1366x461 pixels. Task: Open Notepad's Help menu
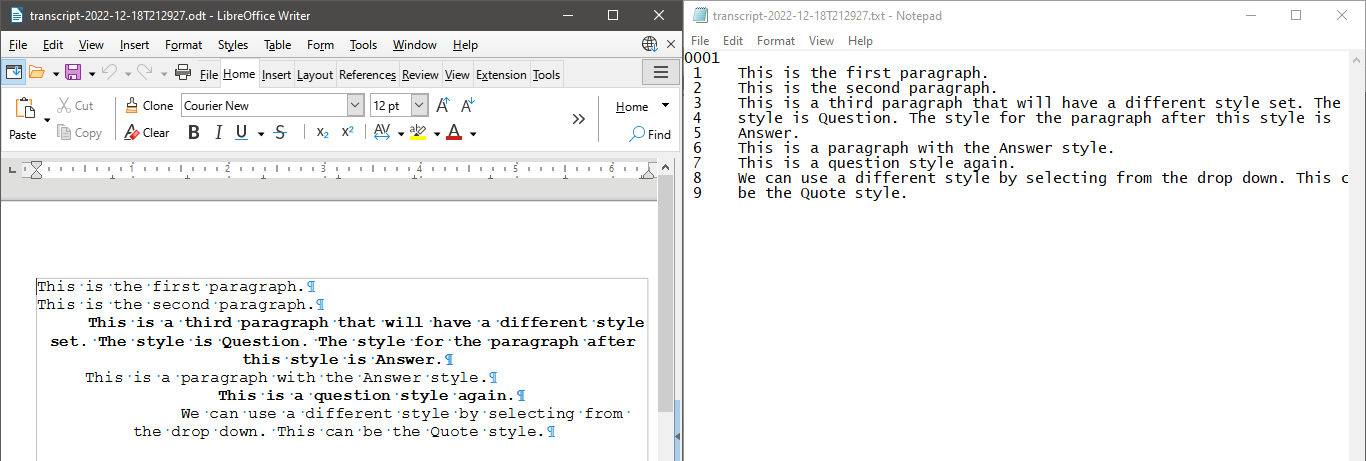pos(860,41)
